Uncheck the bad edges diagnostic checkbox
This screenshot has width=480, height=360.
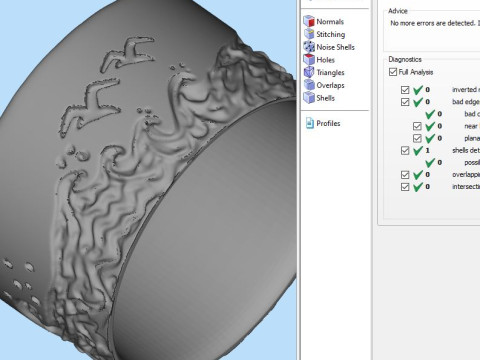click(405, 102)
